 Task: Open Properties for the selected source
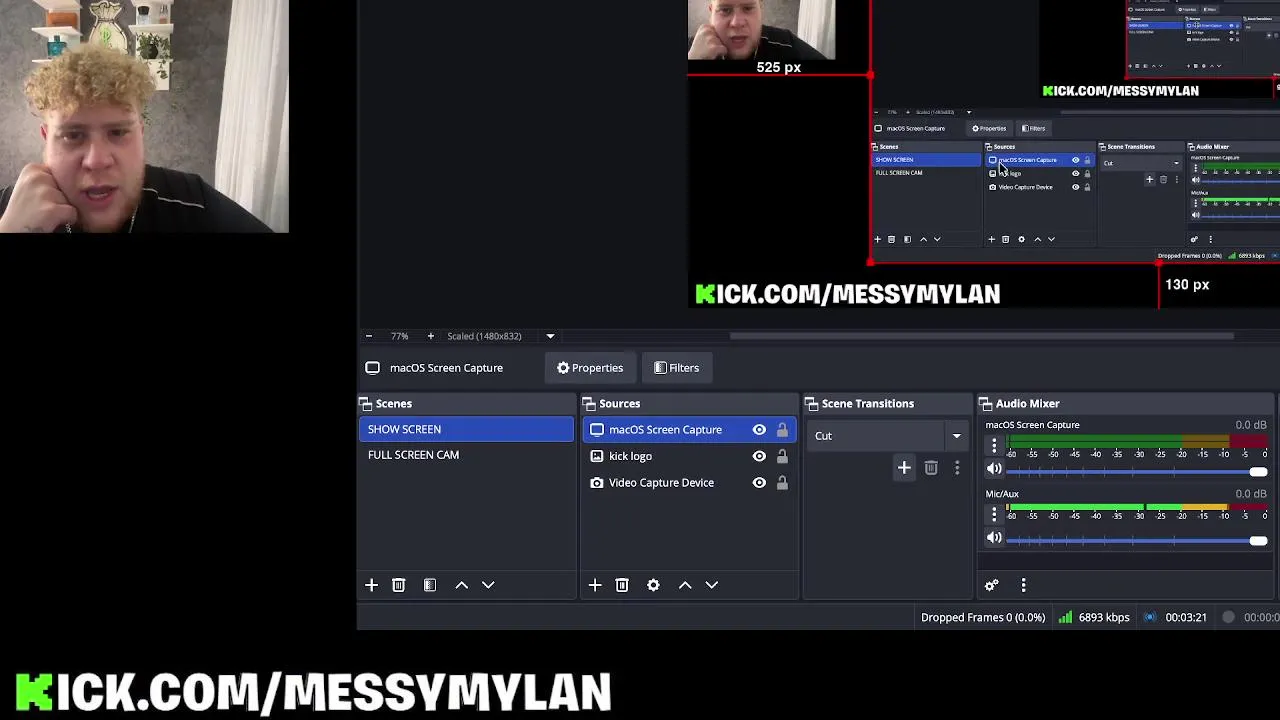pyautogui.click(x=590, y=368)
